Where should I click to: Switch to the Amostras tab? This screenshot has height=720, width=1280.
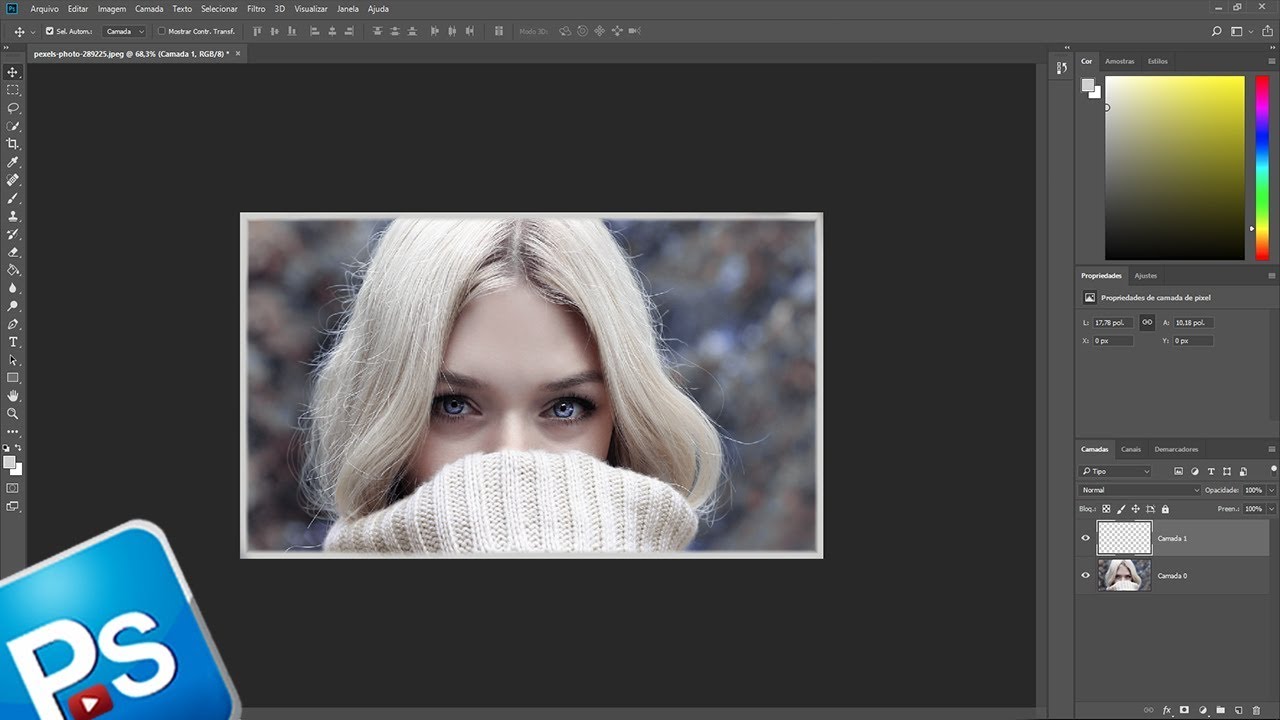point(1120,61)
